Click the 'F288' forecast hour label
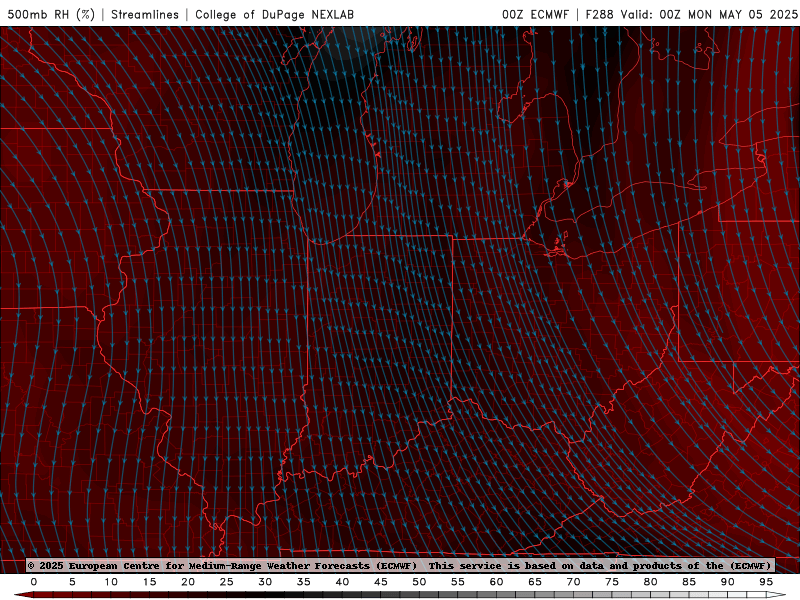Image resolution: width=800 pixels, height=600 pixels. (x=599, y=14)
